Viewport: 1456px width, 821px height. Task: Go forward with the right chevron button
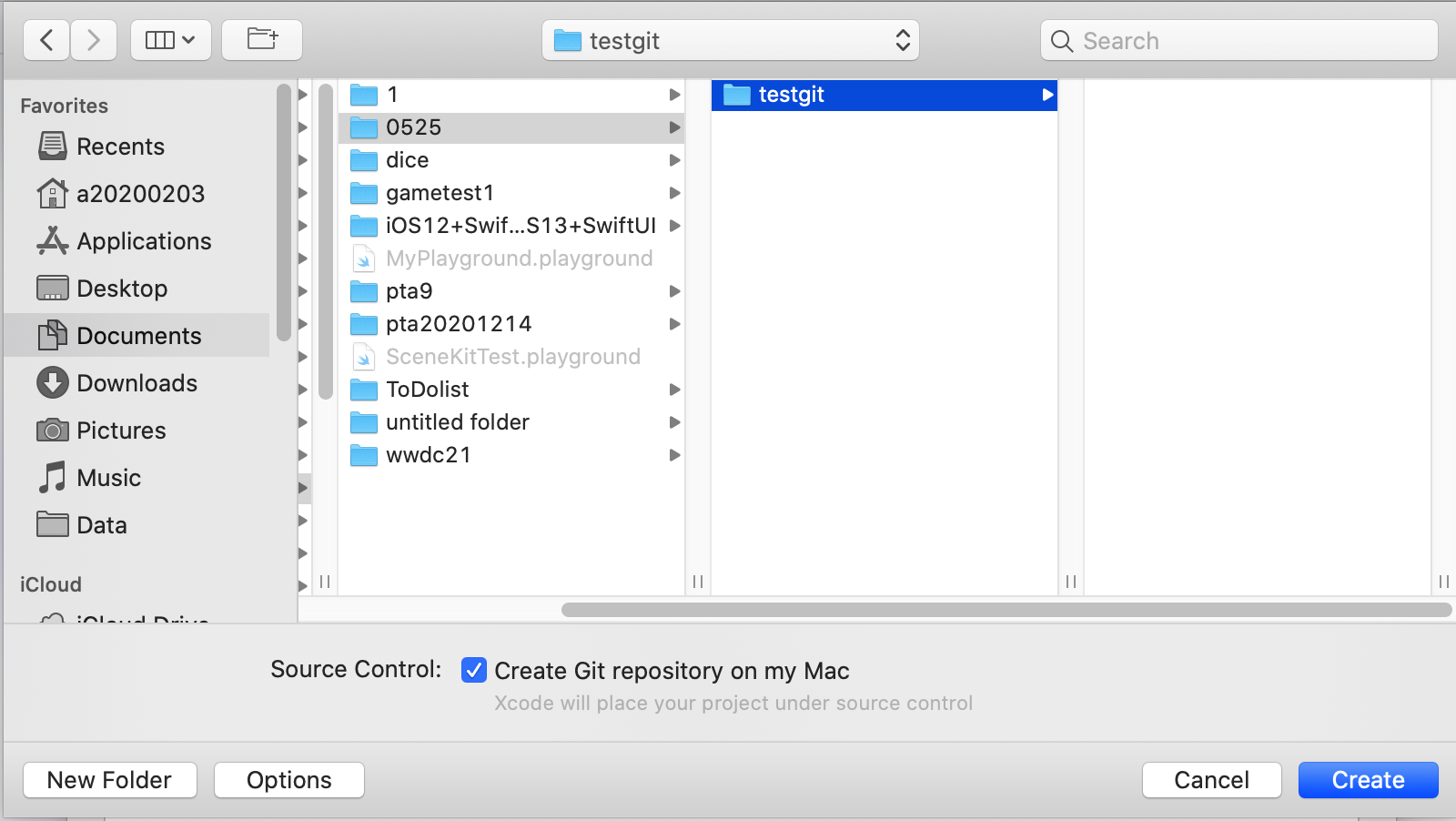94,40
